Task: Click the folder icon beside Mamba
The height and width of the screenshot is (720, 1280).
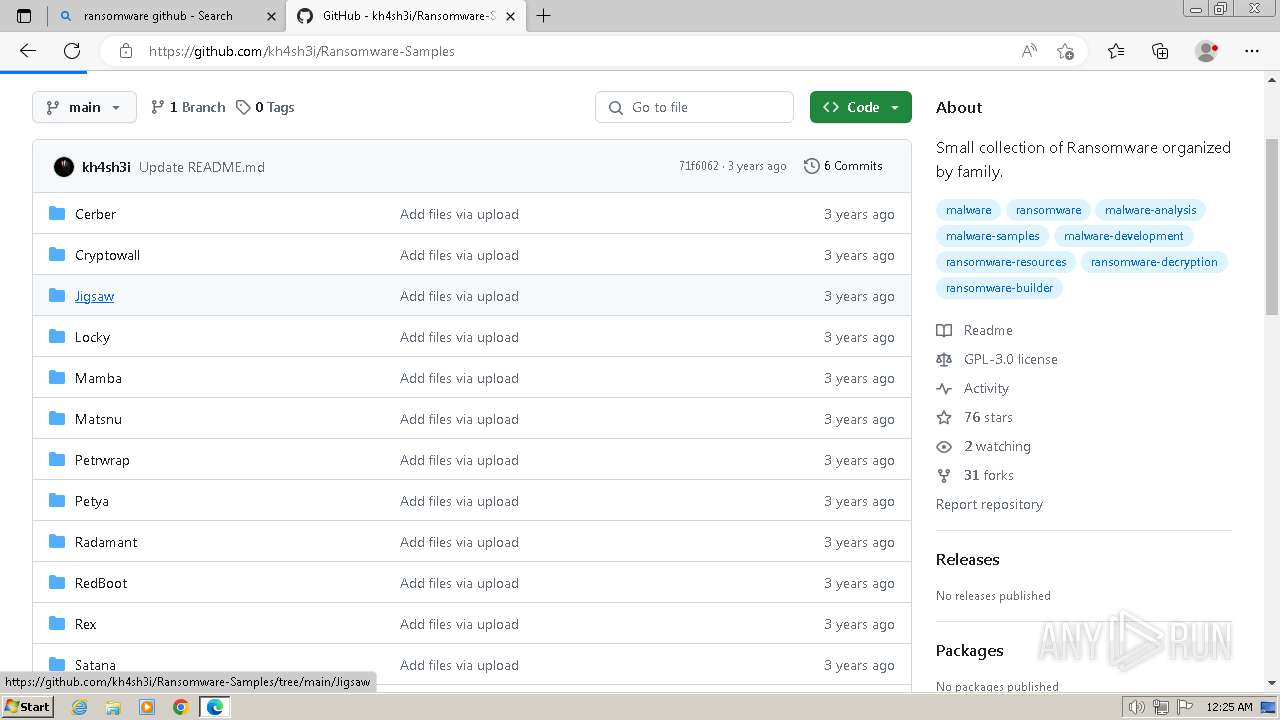Action: pyautogui.click(x=57, y=377)
